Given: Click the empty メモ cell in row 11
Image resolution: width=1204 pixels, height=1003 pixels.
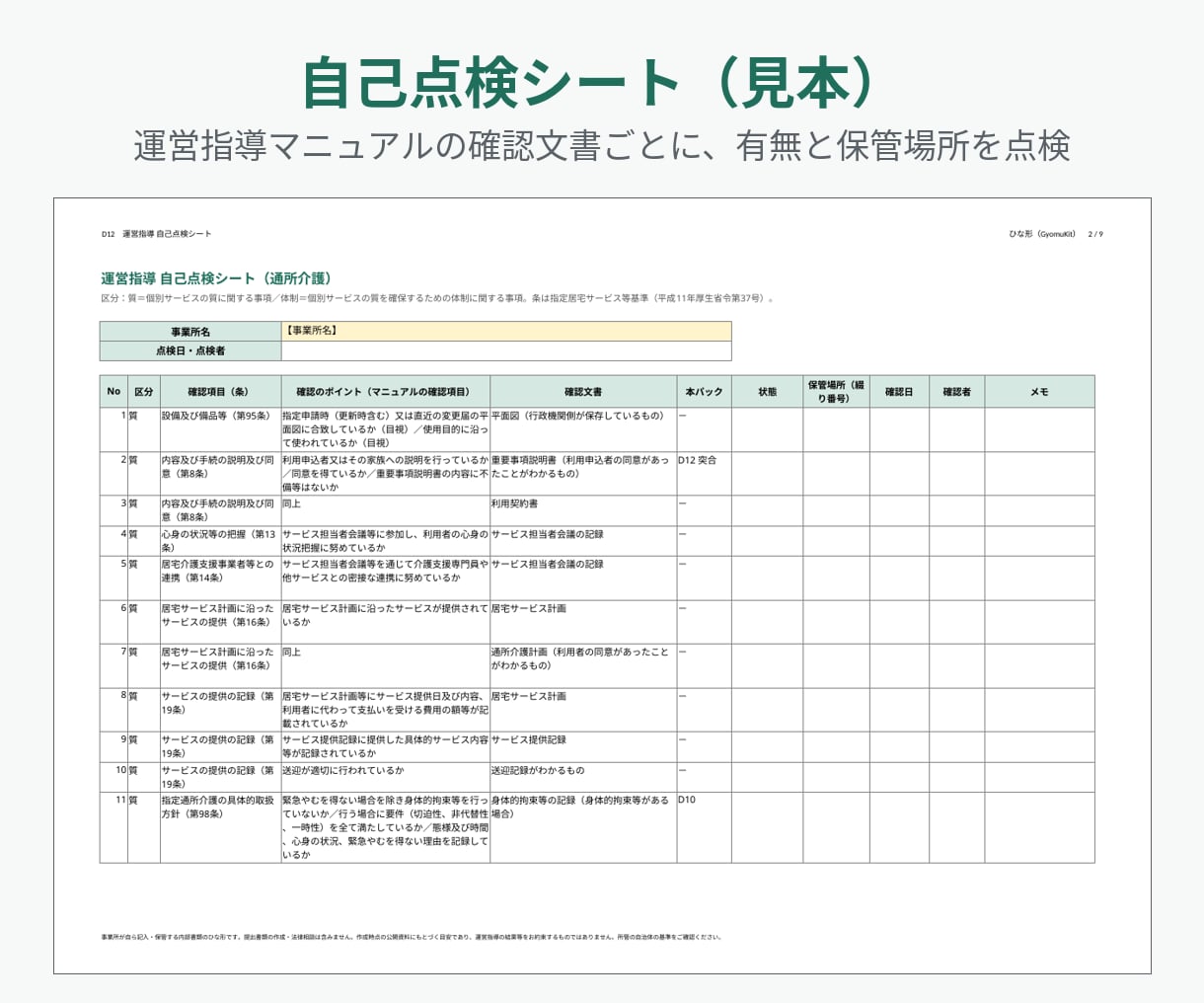Looking at the screenshot, I should [1039, 827].
